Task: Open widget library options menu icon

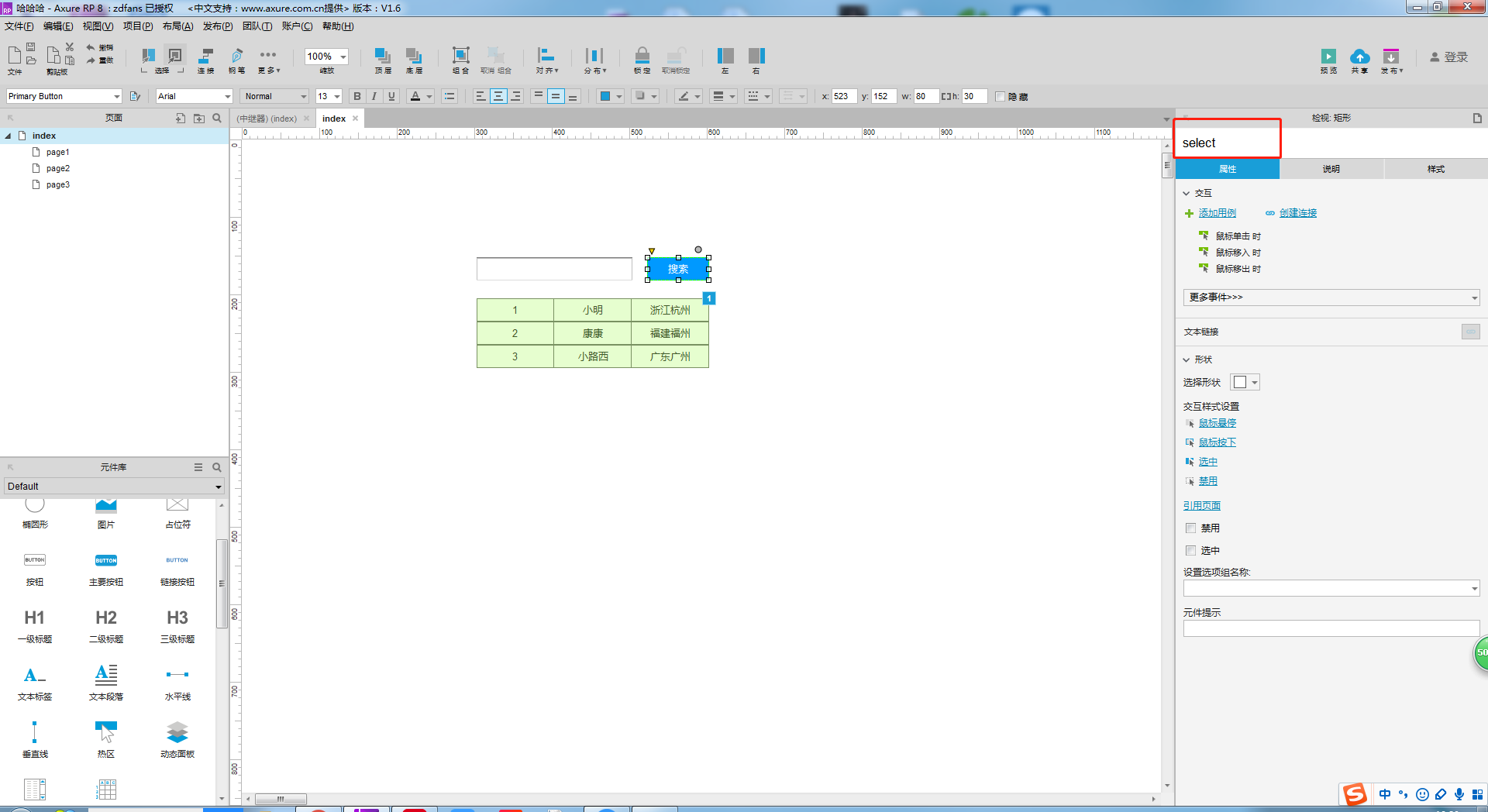Action: tap(198, 467)
